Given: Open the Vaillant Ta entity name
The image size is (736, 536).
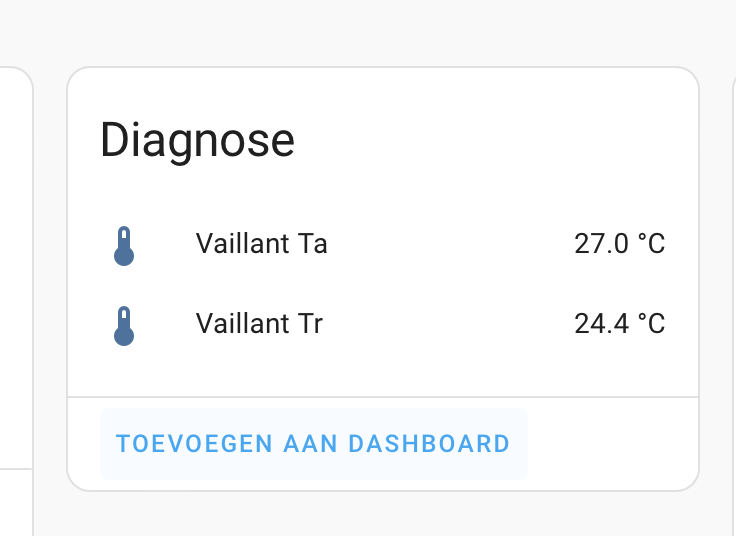Looking at the screenshot, I should [261, 244].
